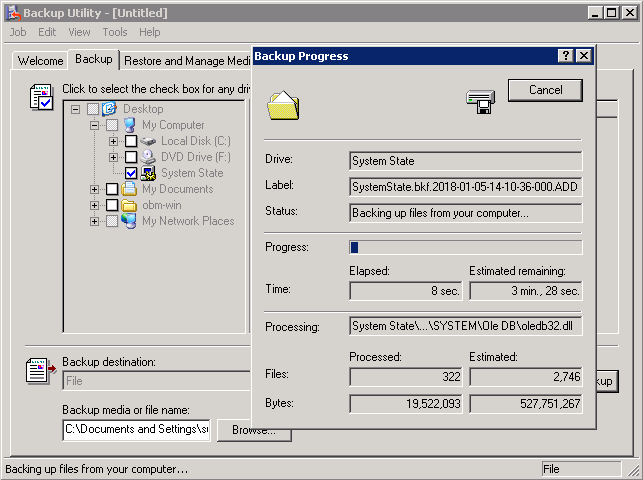Open the Tools menu
This screenshot has width=643, height=480.
[x=114, y=32]
